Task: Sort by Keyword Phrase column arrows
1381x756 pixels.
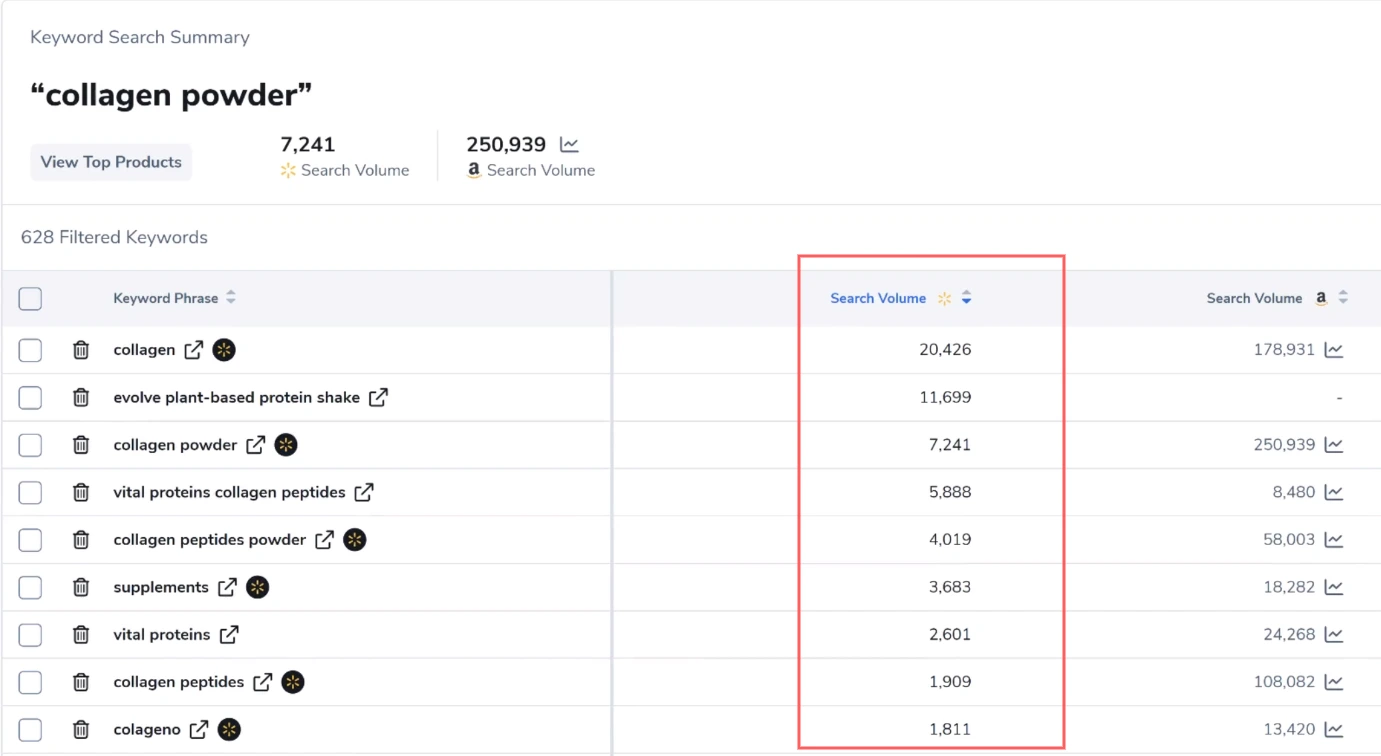Action: click(231, 298)
